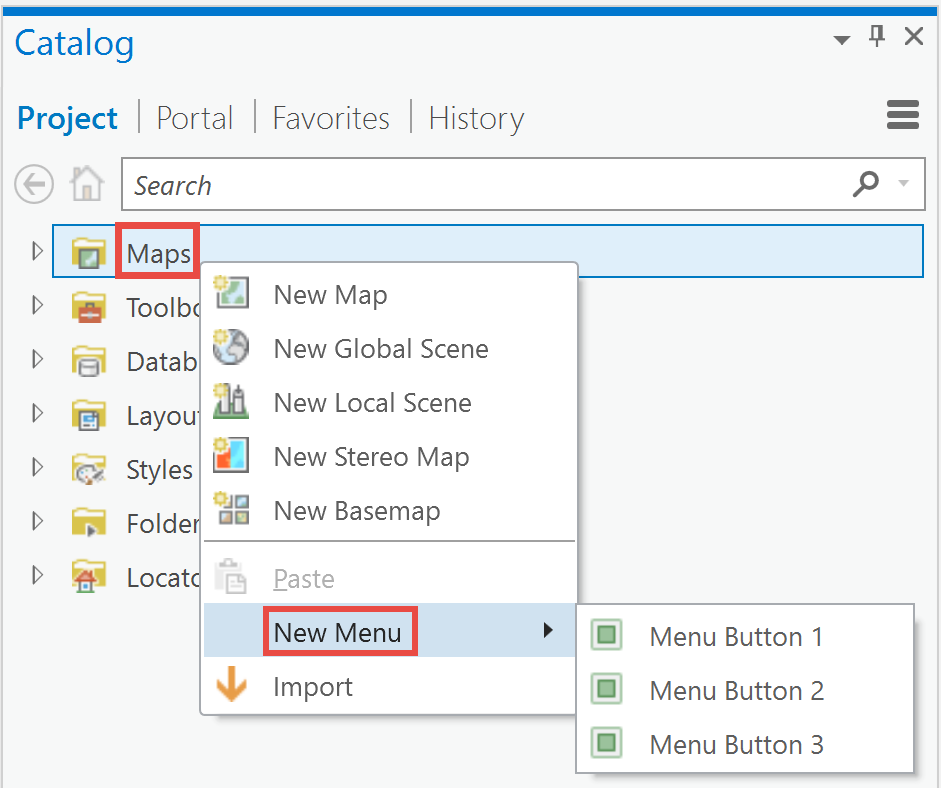This screenshot has height=788, width=941.
Task: Expand the Toolboxes tree item
Action: 37,307
